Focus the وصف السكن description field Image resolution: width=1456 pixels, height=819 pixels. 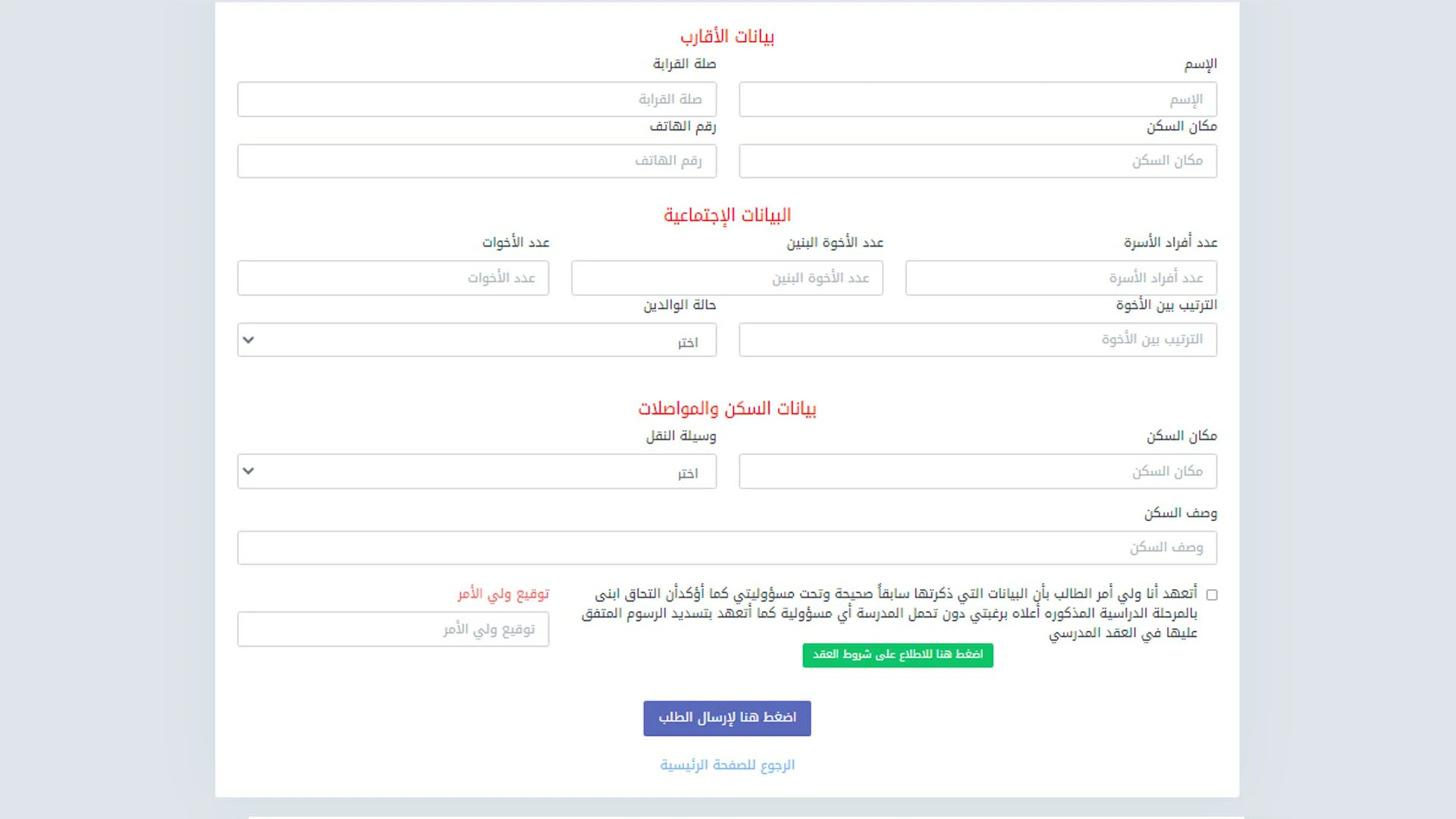point(726,548)
